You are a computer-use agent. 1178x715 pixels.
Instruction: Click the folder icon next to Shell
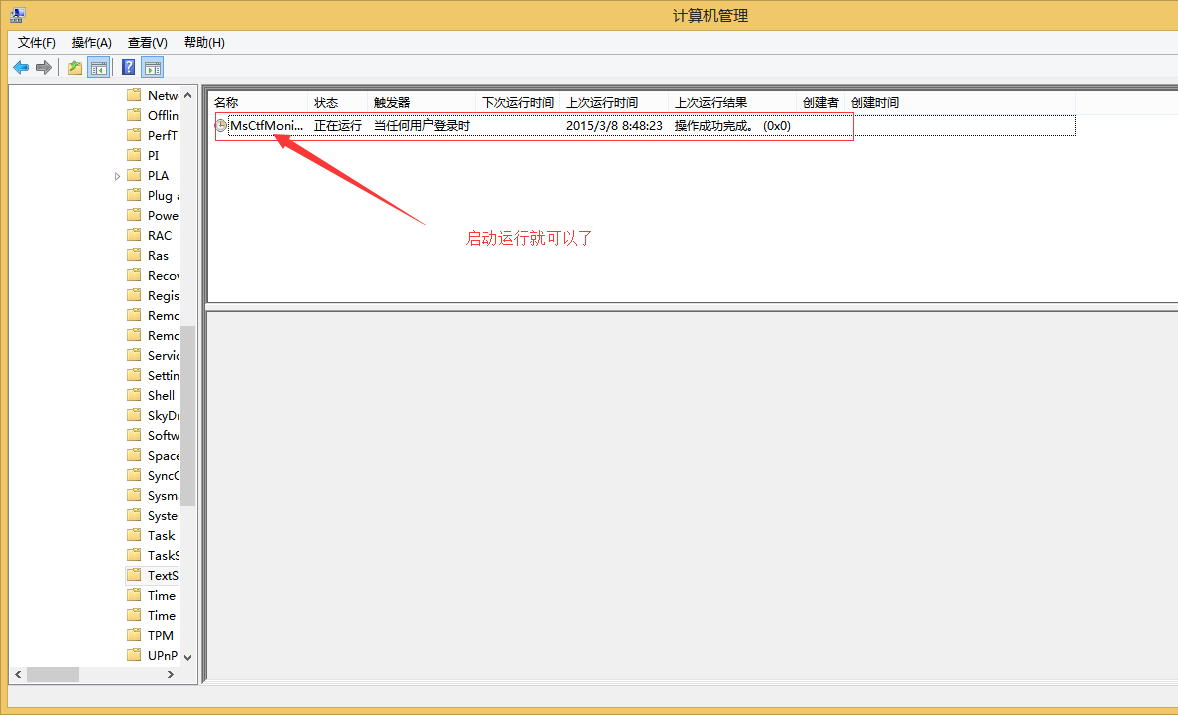point(134,395)
